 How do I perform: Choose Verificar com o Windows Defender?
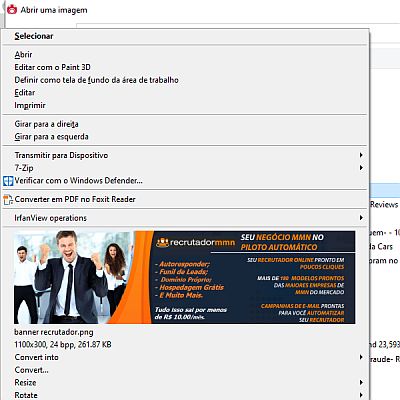[x=78, y=181]
